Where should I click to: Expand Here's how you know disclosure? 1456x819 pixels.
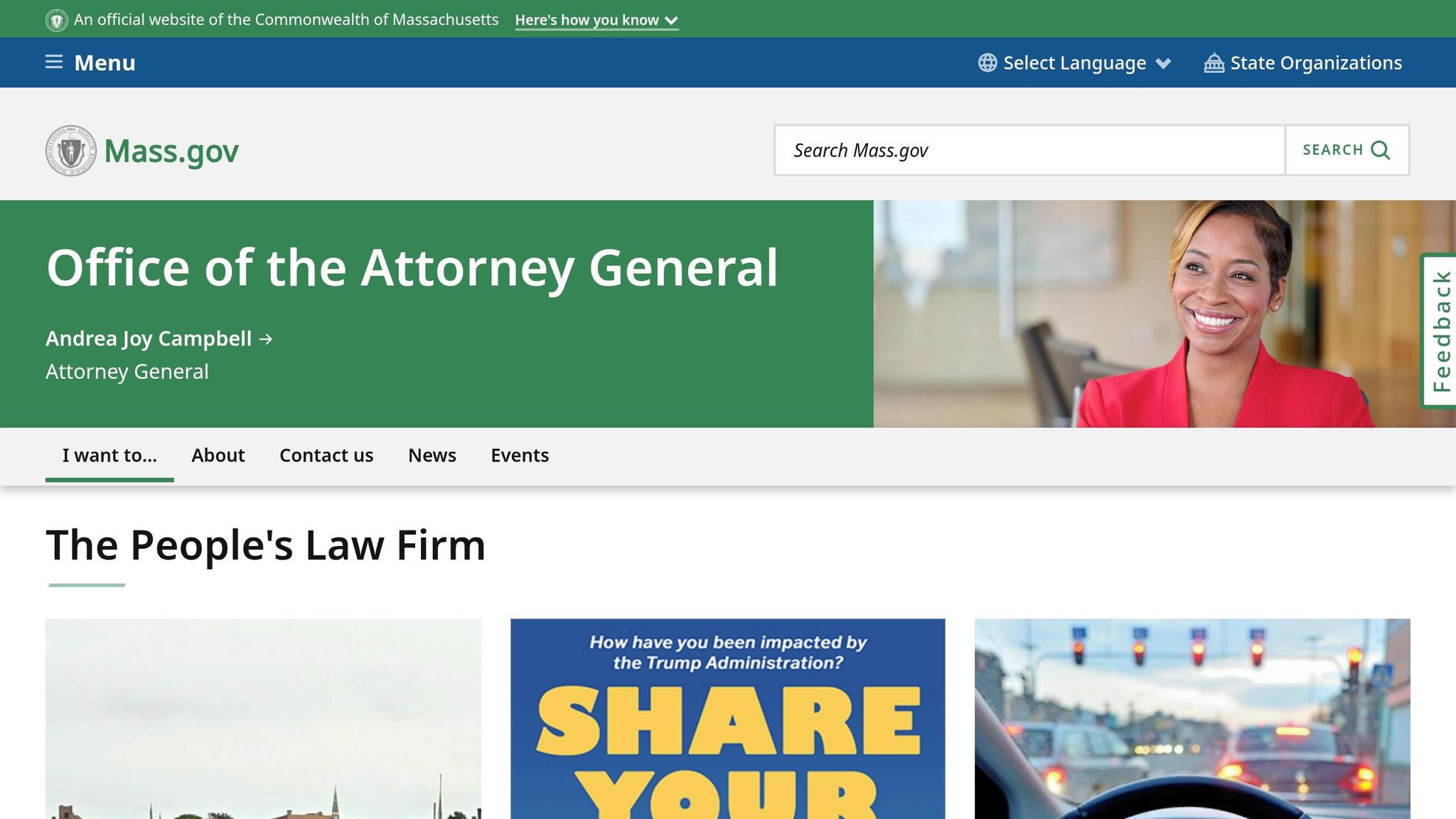coord(586,20)
